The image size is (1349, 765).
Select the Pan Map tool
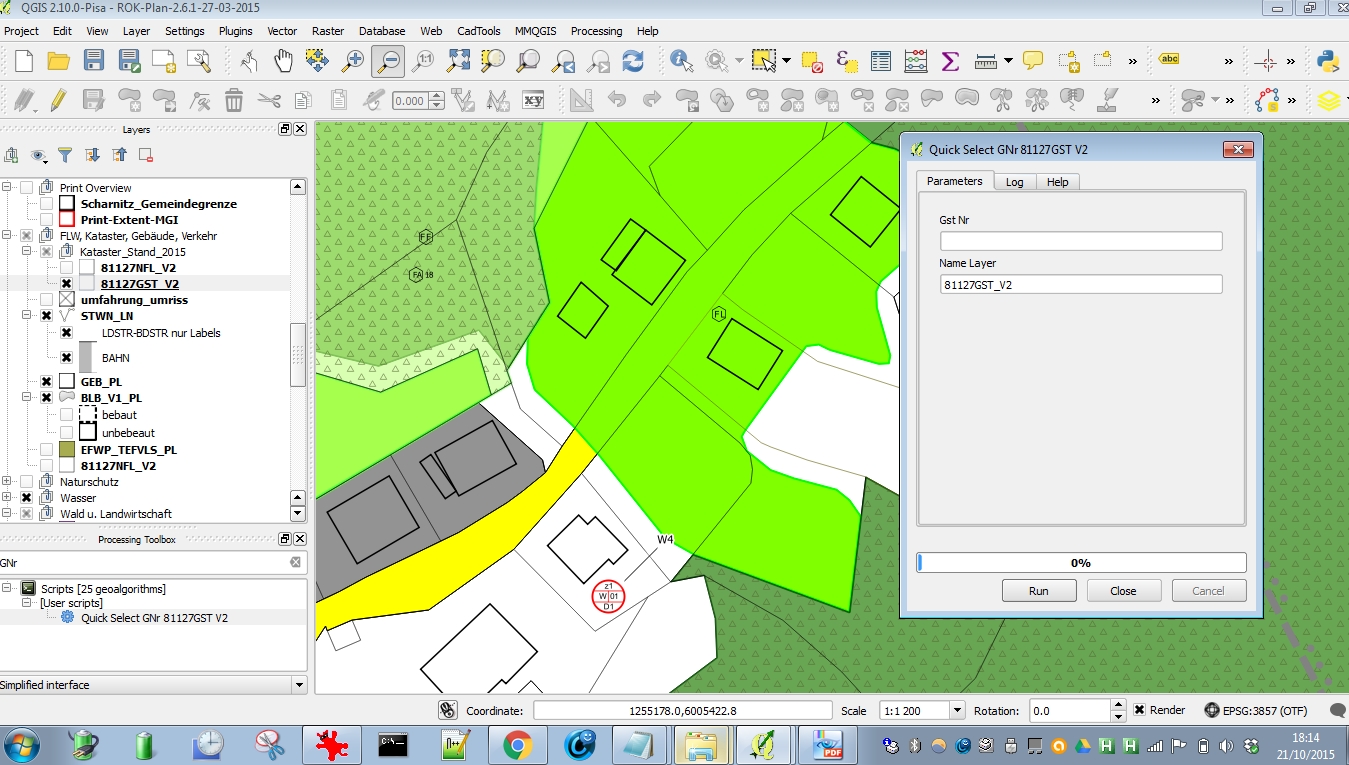point(283,59)
